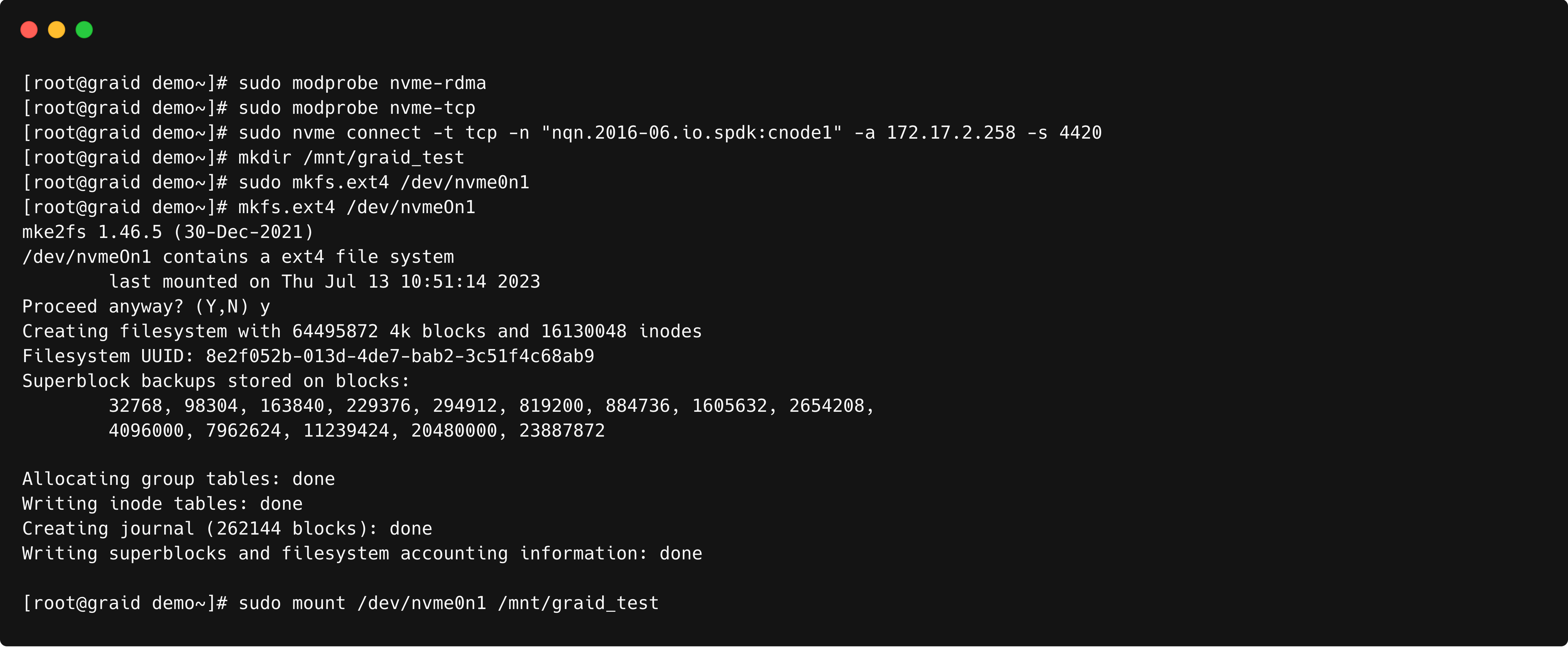Click the port number 4420
Image resolution: width=1568 pixels, height=647 pixels.
point(1080,133)
